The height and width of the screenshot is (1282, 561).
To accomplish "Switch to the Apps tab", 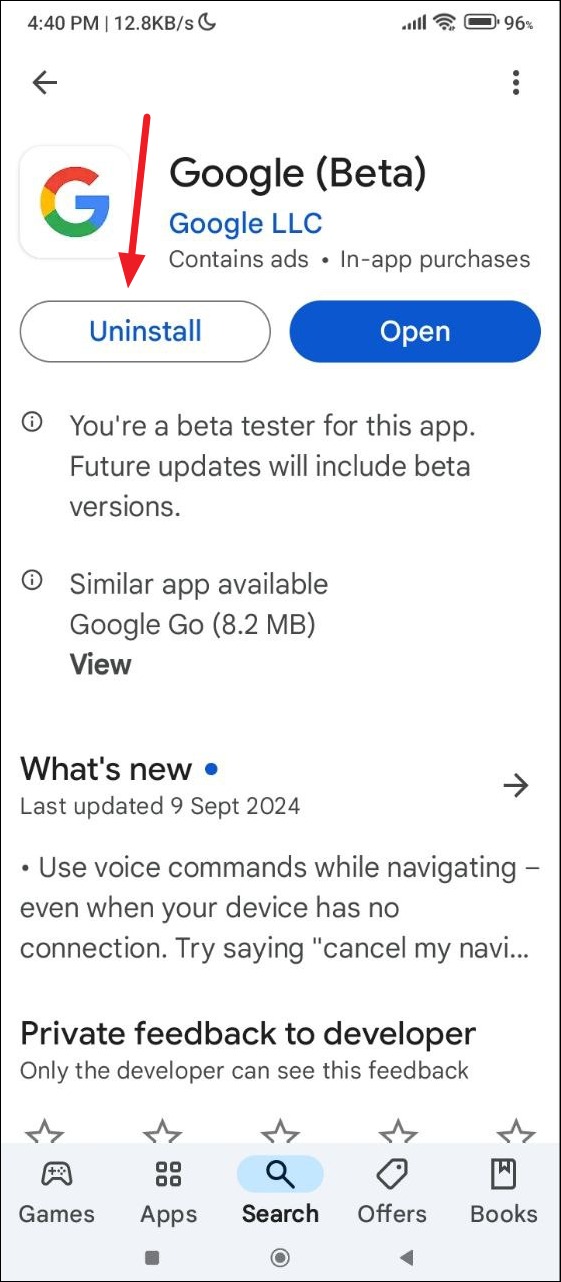I will click(x=169, y=1191).
